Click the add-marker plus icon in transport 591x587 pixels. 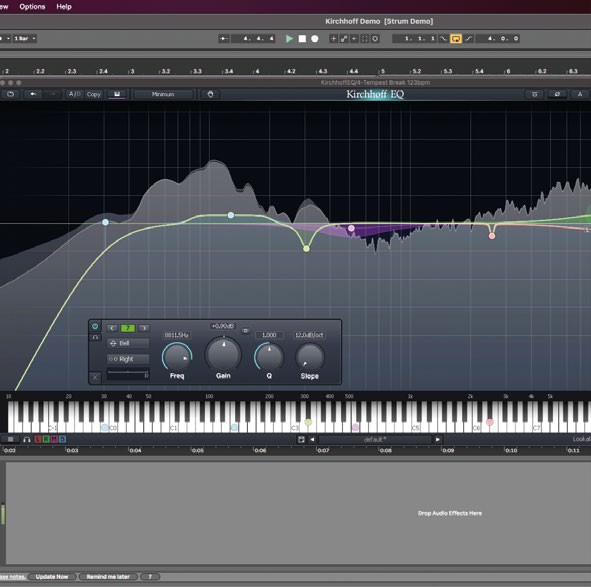(334, 38)
